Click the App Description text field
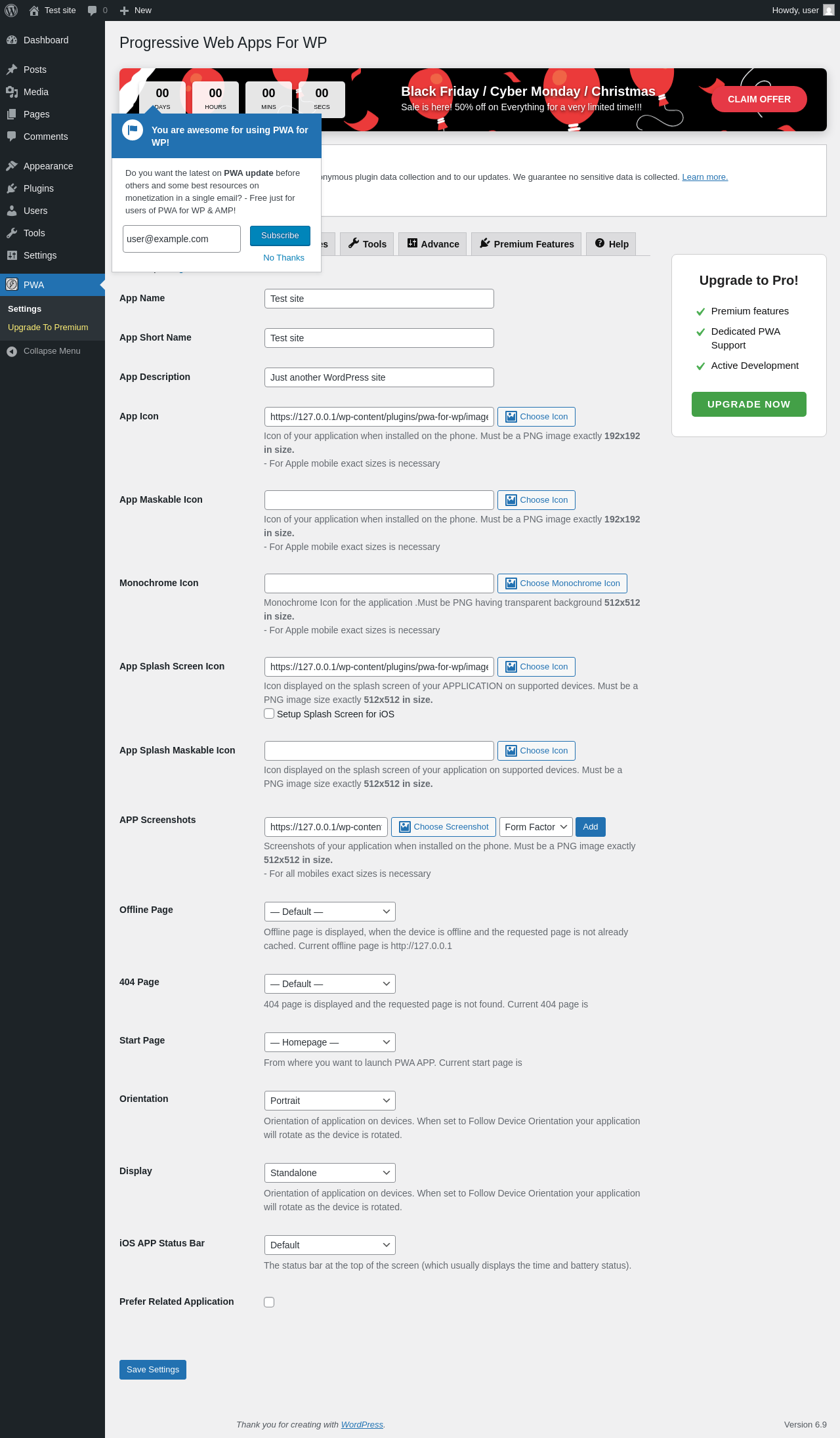 (379, 377)
